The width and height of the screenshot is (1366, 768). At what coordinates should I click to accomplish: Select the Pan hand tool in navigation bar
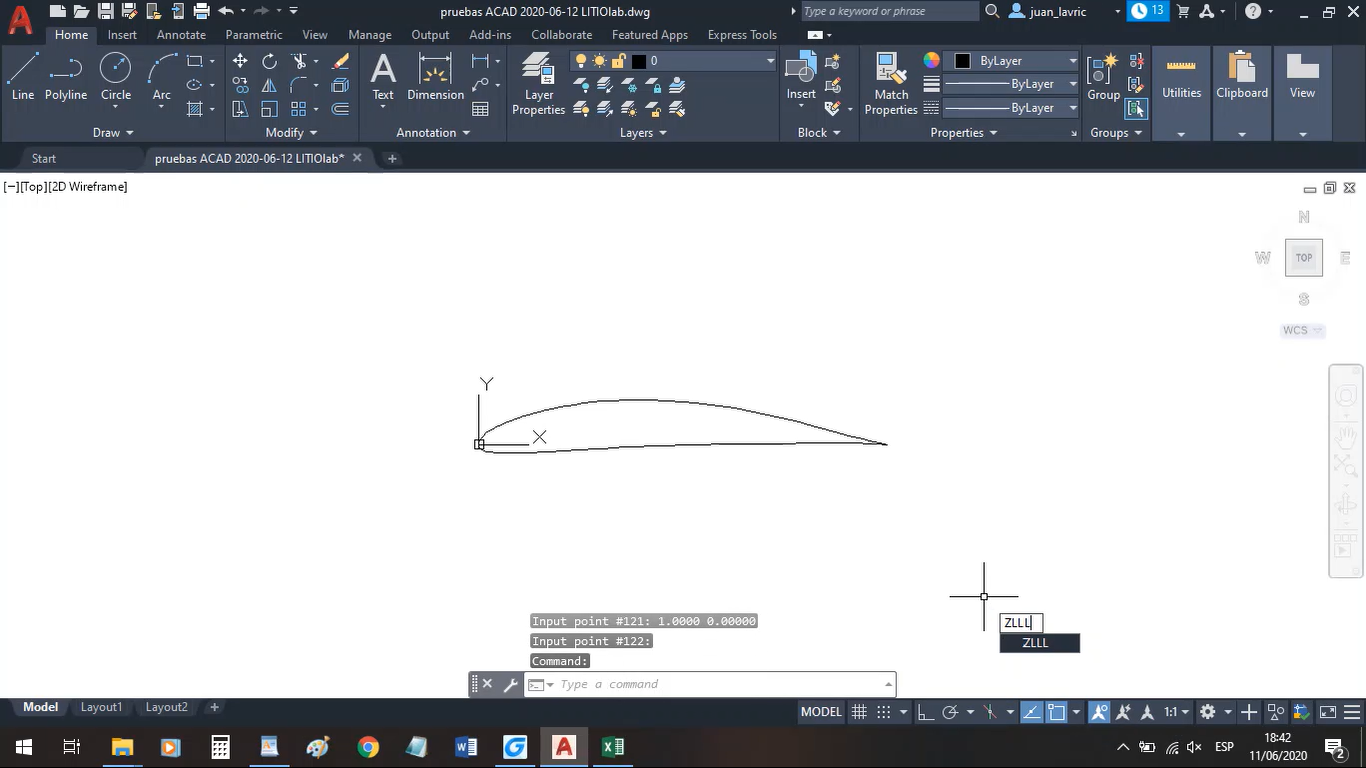(x=1346, y=436)
